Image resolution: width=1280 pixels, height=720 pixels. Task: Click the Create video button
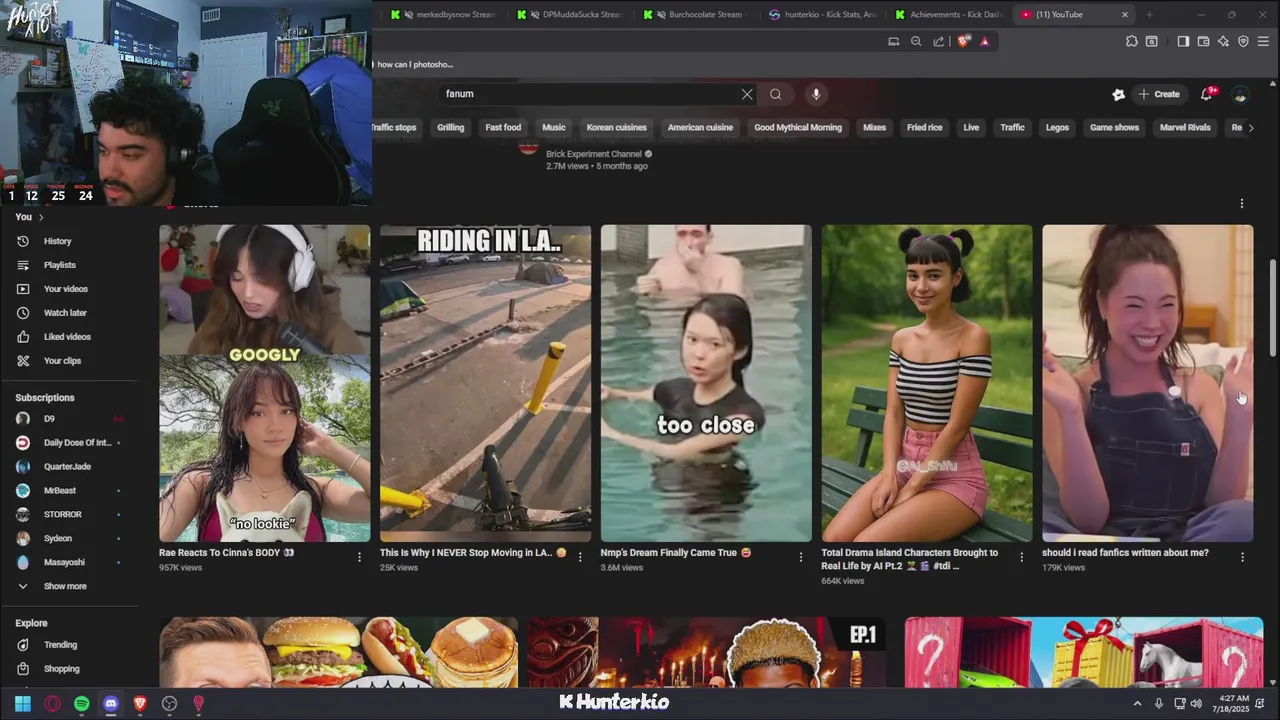pos(1159,94)
